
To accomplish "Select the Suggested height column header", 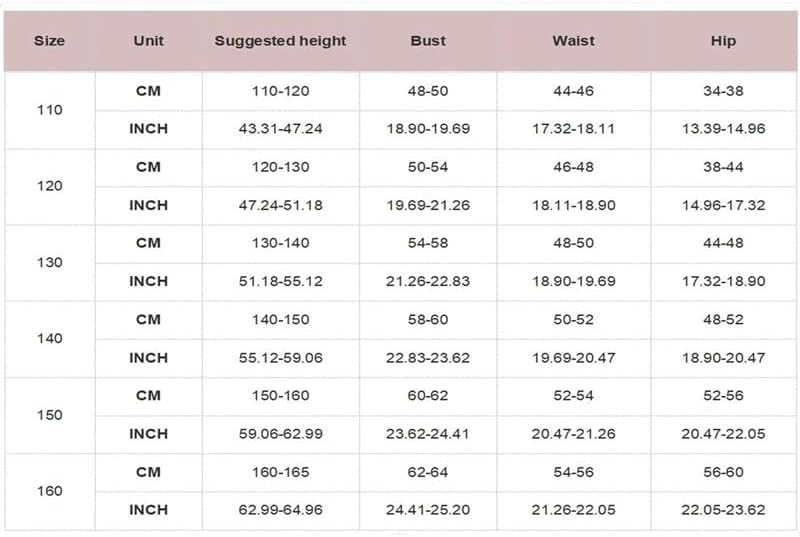I will 280,41.
